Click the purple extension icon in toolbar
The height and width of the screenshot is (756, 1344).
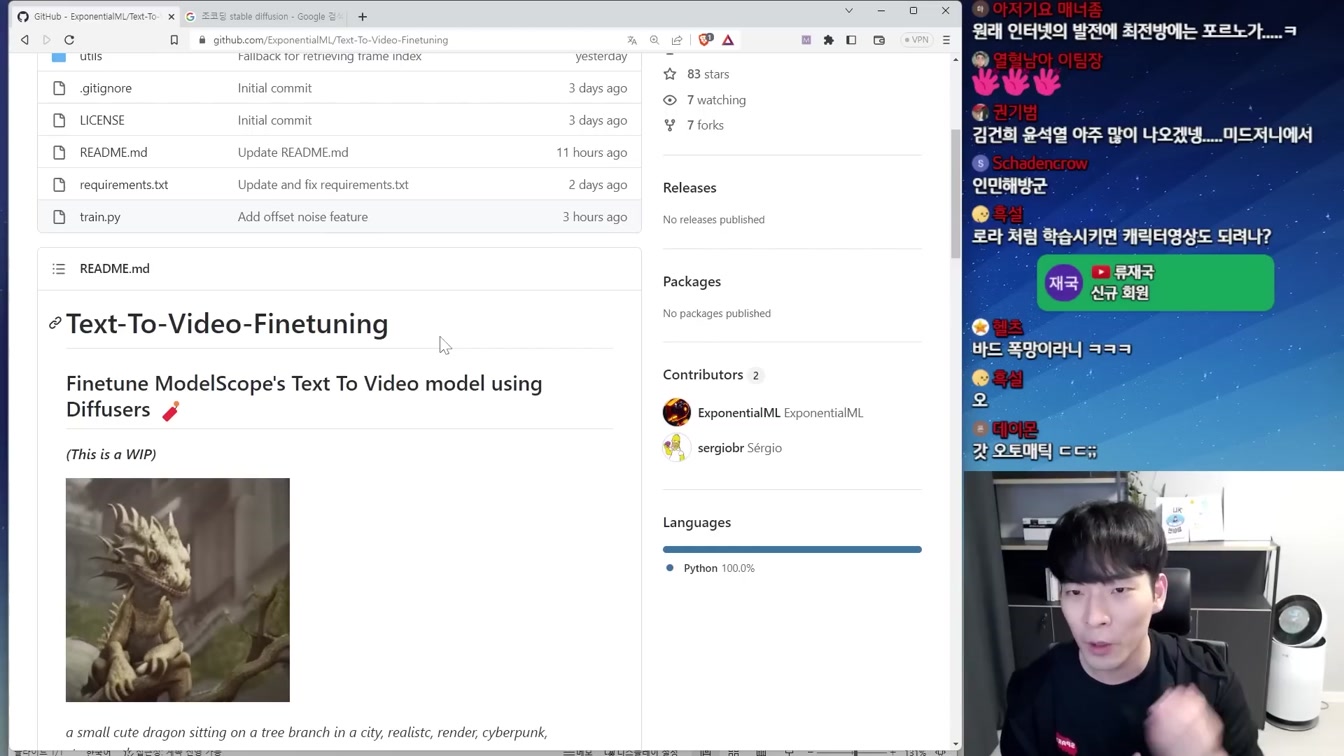pos(806,40)
